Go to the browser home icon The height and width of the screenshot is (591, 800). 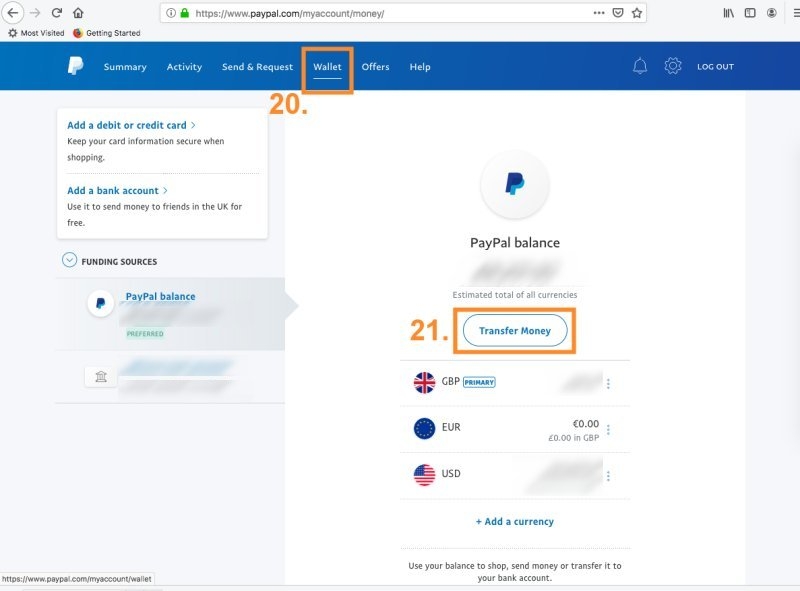click(78, 13)
